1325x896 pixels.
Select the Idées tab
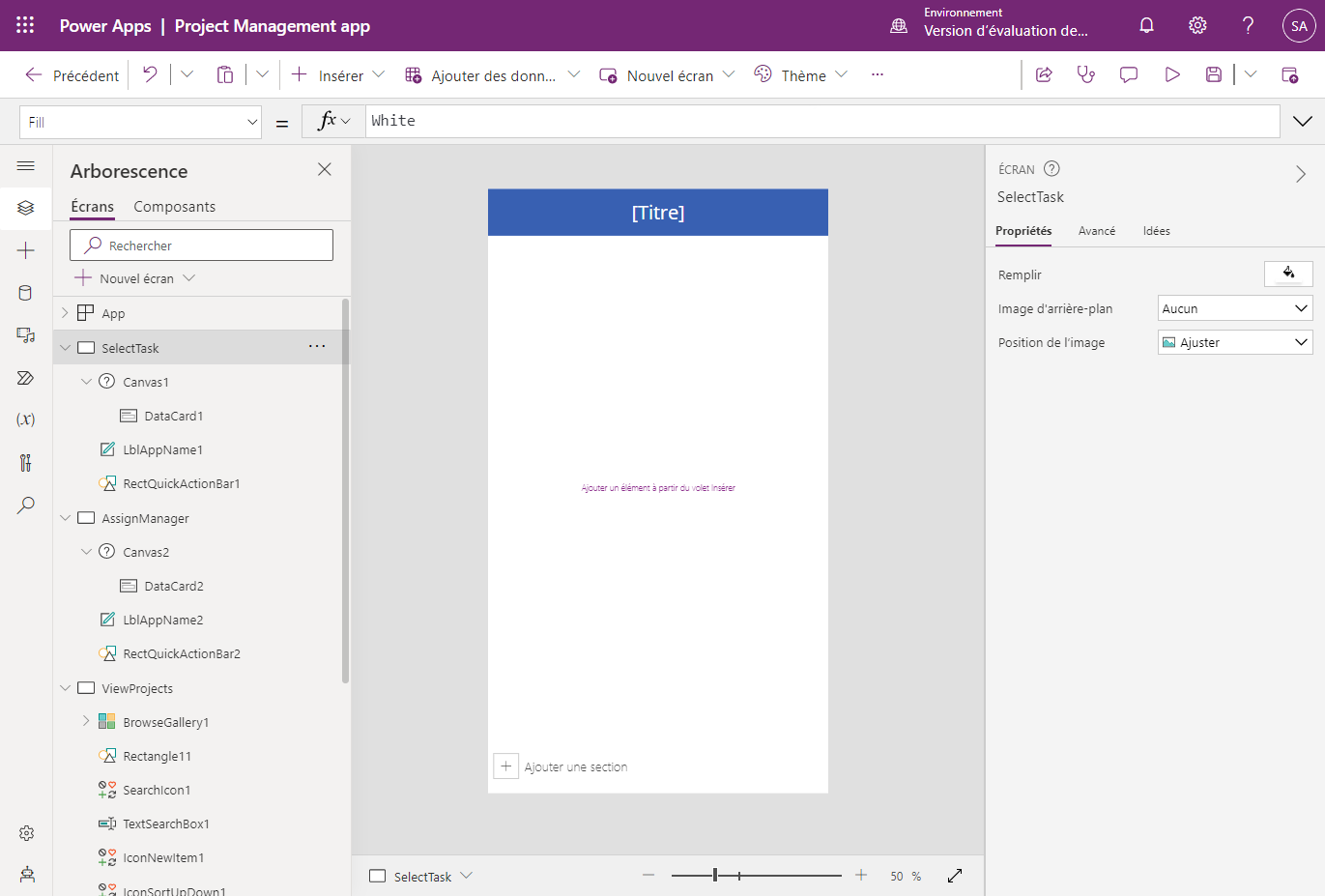coord(1156,231)
